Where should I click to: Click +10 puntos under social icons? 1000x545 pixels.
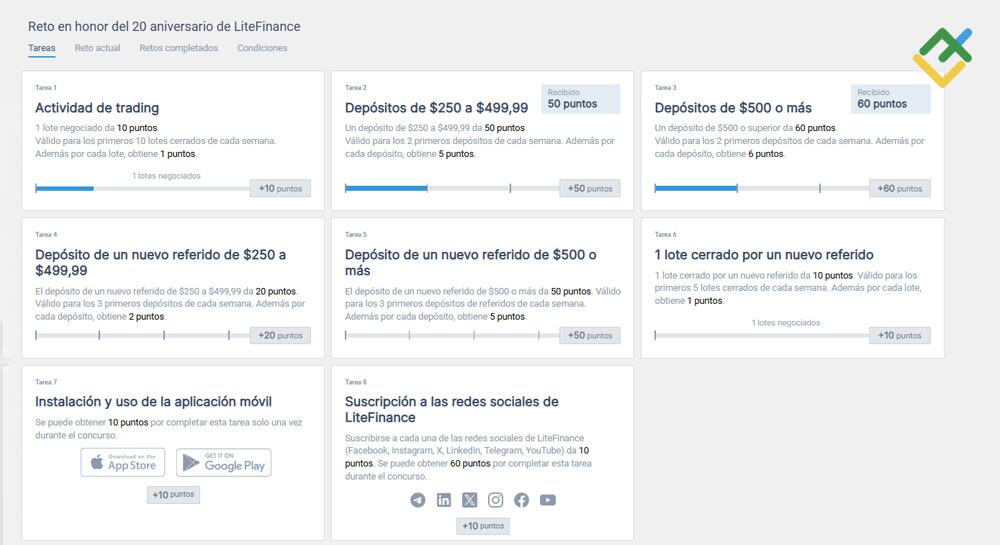coord(483,526)
